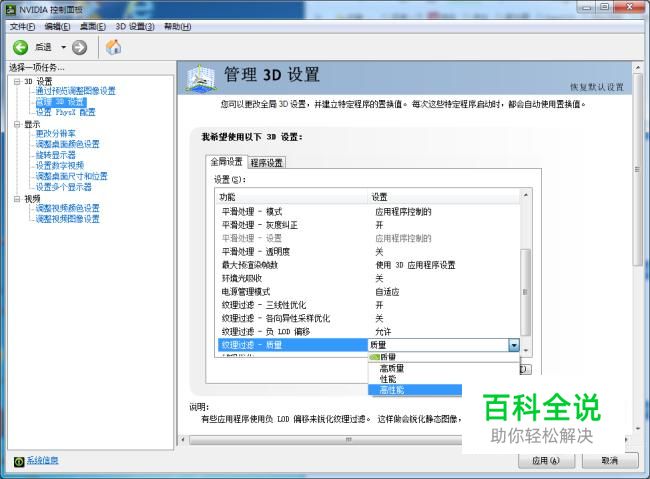Image resolution: width=650 pixels, height=479 pixels.
Task: Switch to 全局设置 tab
Action: click(226, 162)
